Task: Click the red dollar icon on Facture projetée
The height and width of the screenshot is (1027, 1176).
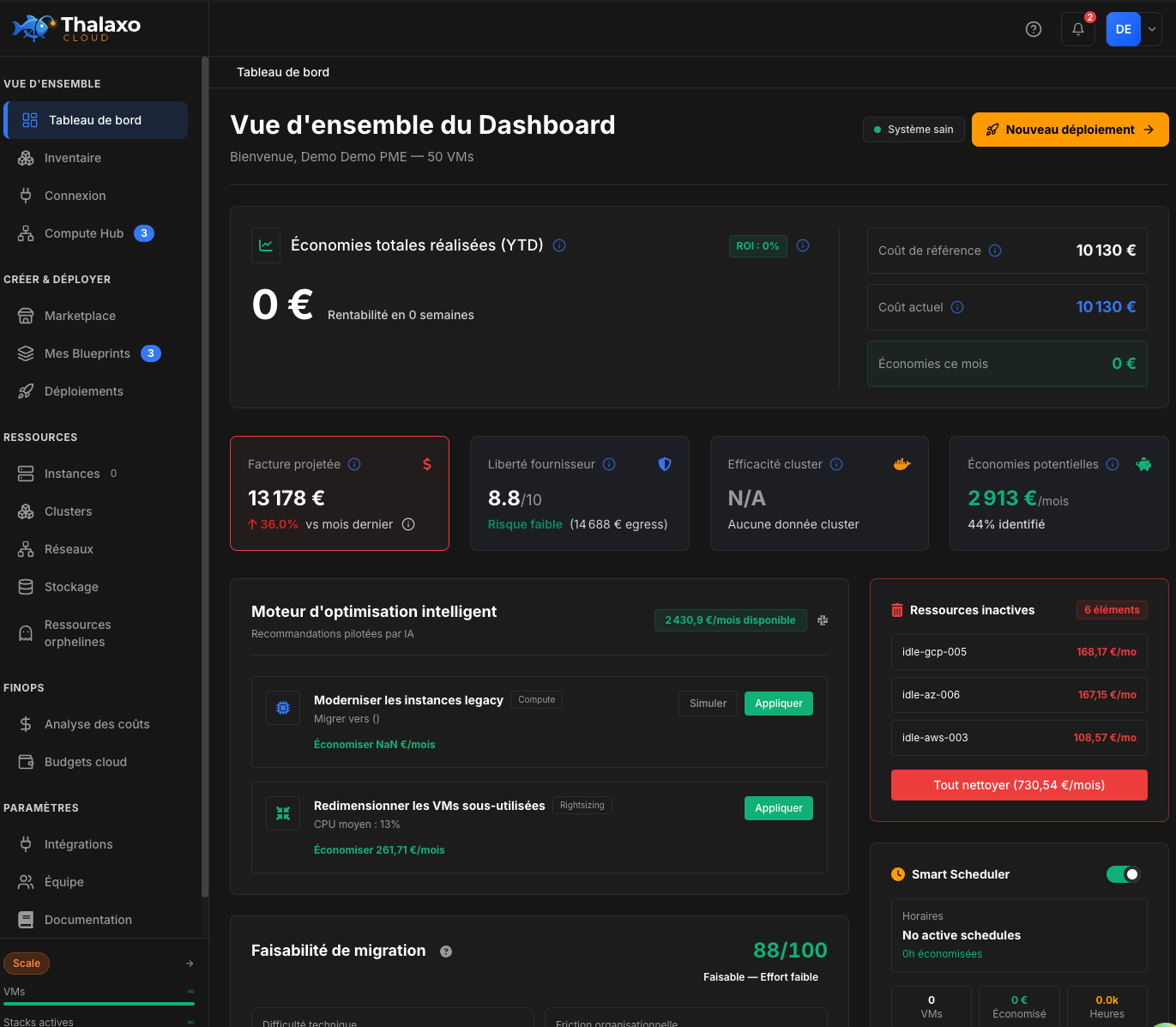Action: tap(427, 464)
